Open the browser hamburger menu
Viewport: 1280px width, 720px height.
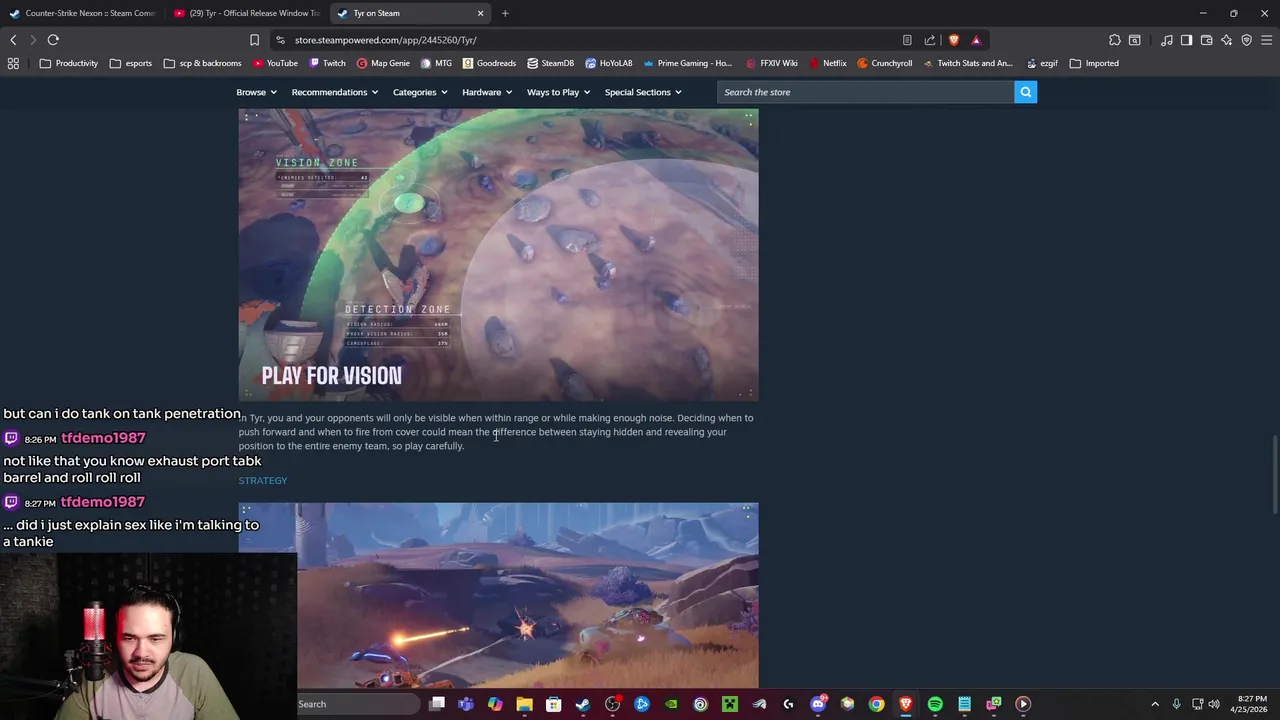coord(1267,40)
